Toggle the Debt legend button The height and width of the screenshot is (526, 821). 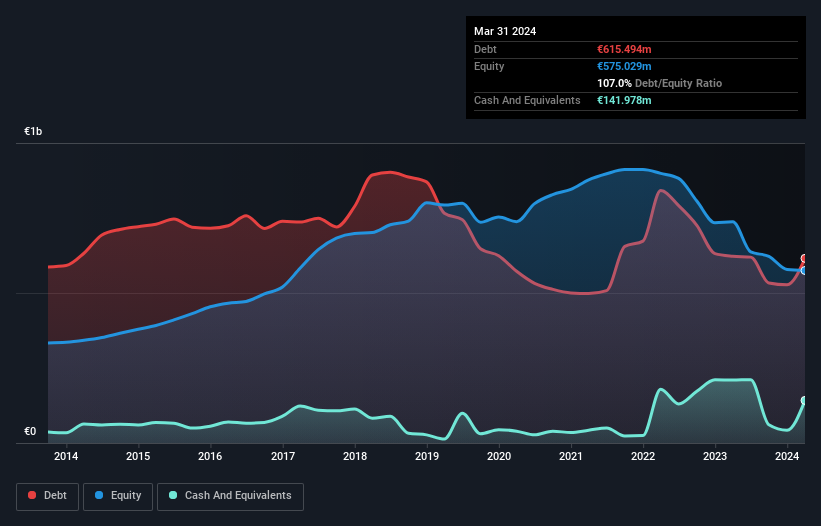(48, 496)
